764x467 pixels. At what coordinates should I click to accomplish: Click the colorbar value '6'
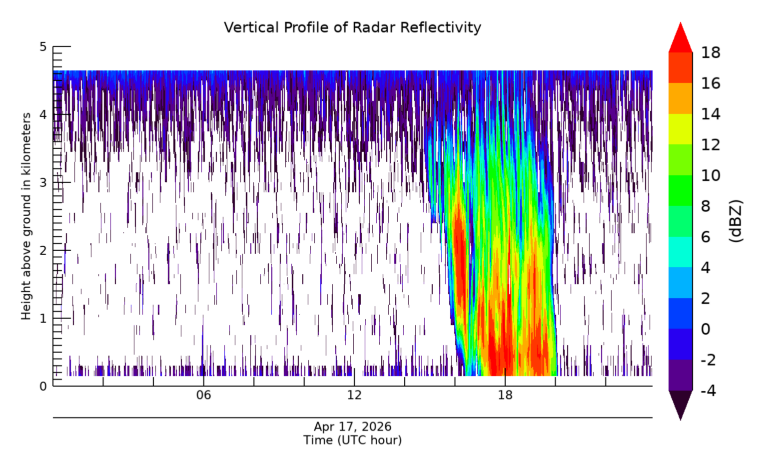pos(706,236)
